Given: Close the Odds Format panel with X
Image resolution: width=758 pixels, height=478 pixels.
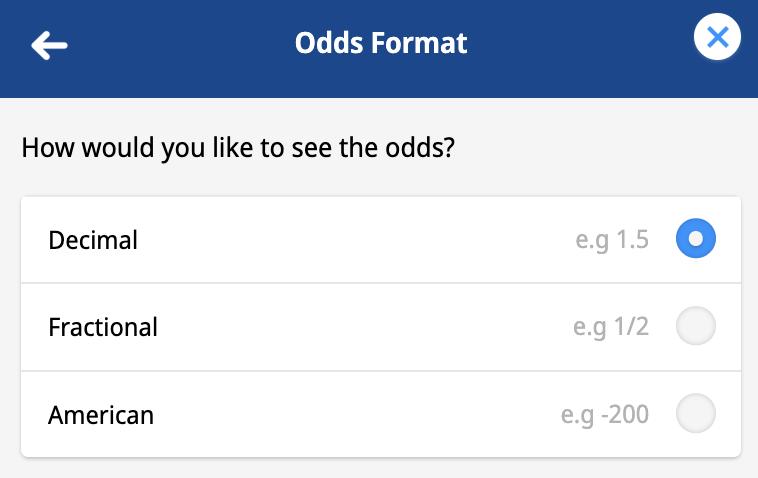Looking at the screenshot, I should click(x=717, y=37).
